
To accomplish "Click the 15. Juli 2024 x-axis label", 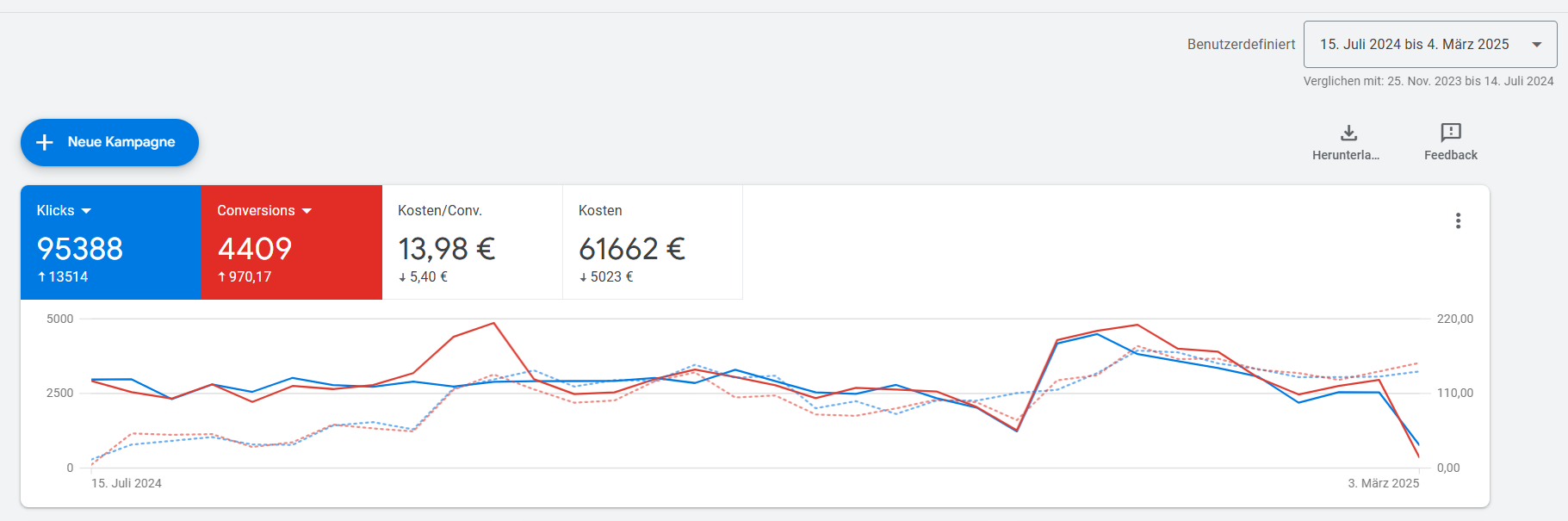I will point(127,483).
